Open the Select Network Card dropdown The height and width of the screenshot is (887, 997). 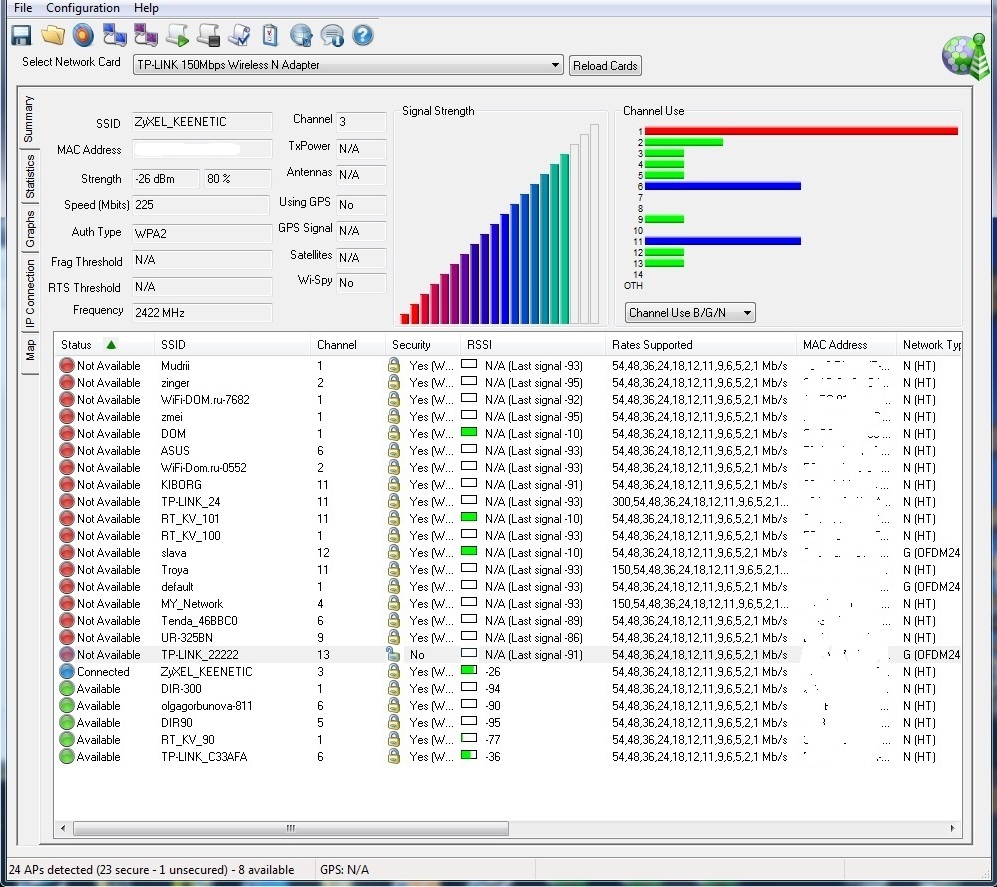coord(348,65)
